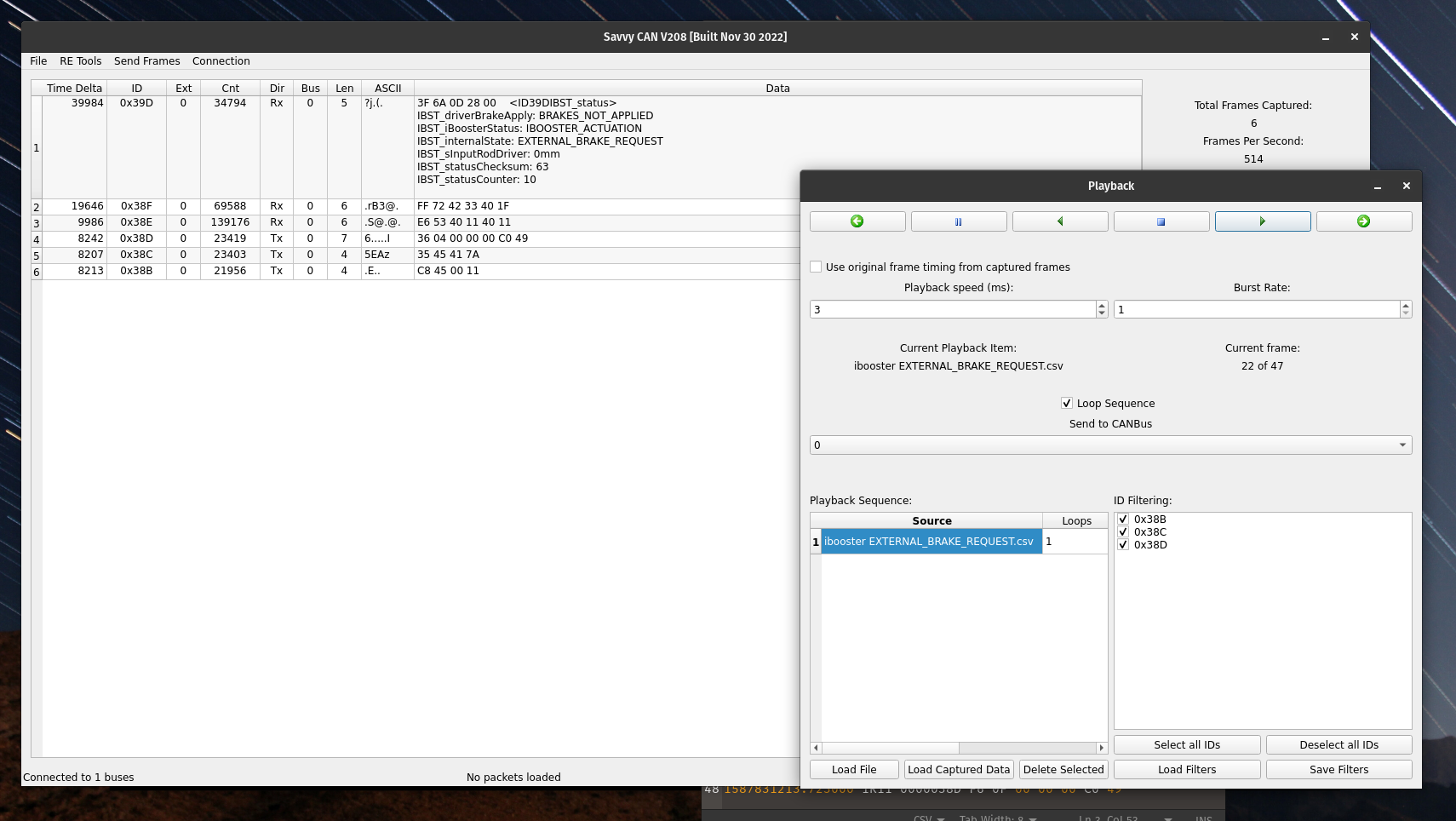
Task: Uncheck the 0x38C ID filter
Action: (x=1123, y=531)
